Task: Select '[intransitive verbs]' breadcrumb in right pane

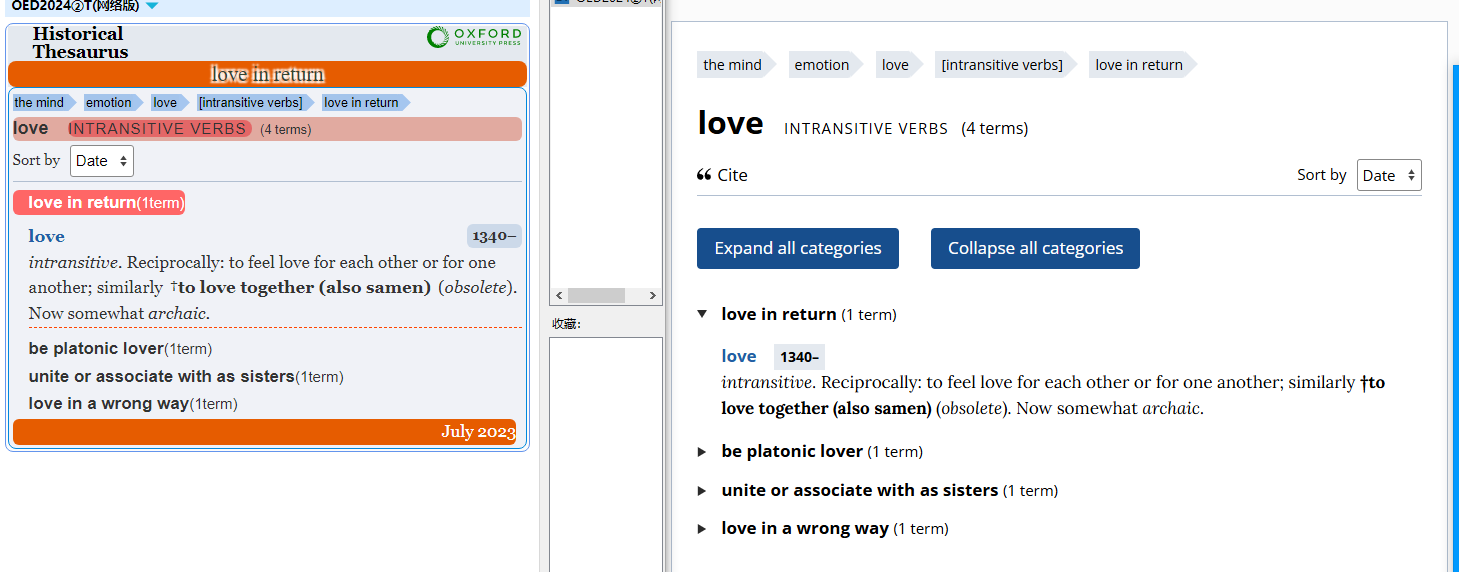Action: (x=1002, y=65)
